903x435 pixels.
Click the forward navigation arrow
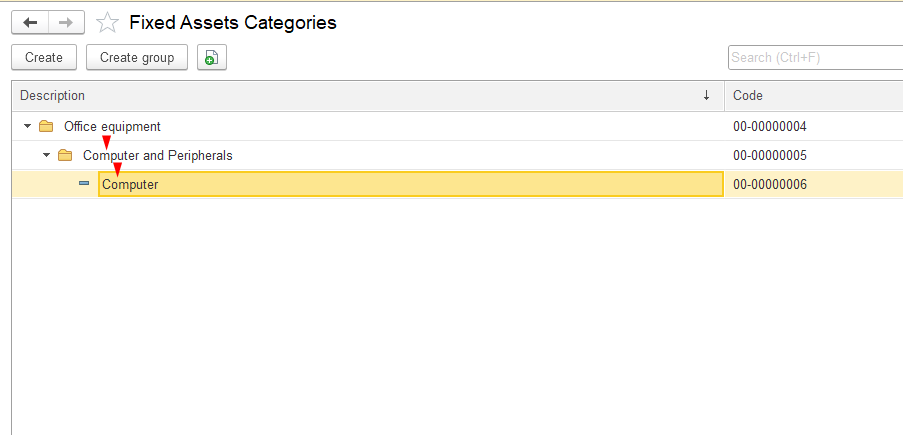pyautogui.click(x=66, y=22)
